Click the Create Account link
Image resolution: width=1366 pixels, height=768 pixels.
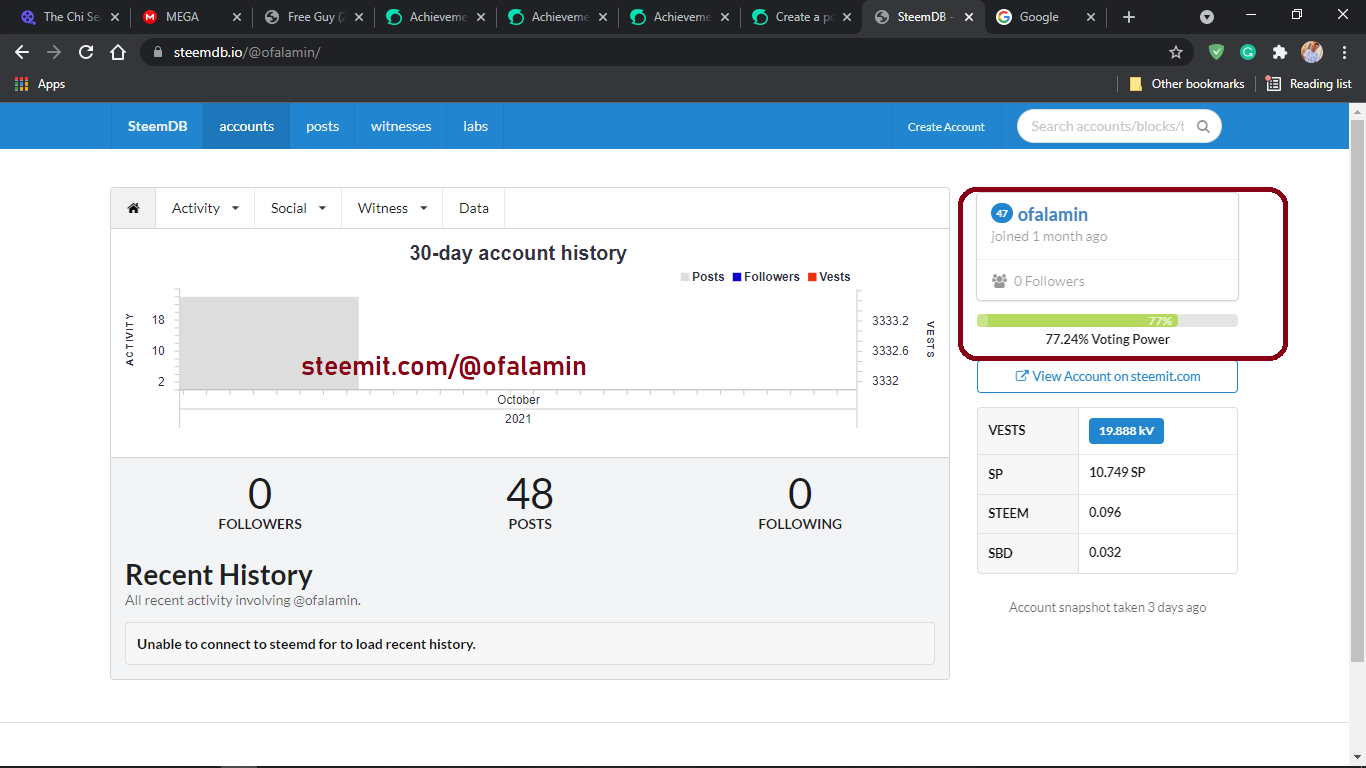click(946, 127)
